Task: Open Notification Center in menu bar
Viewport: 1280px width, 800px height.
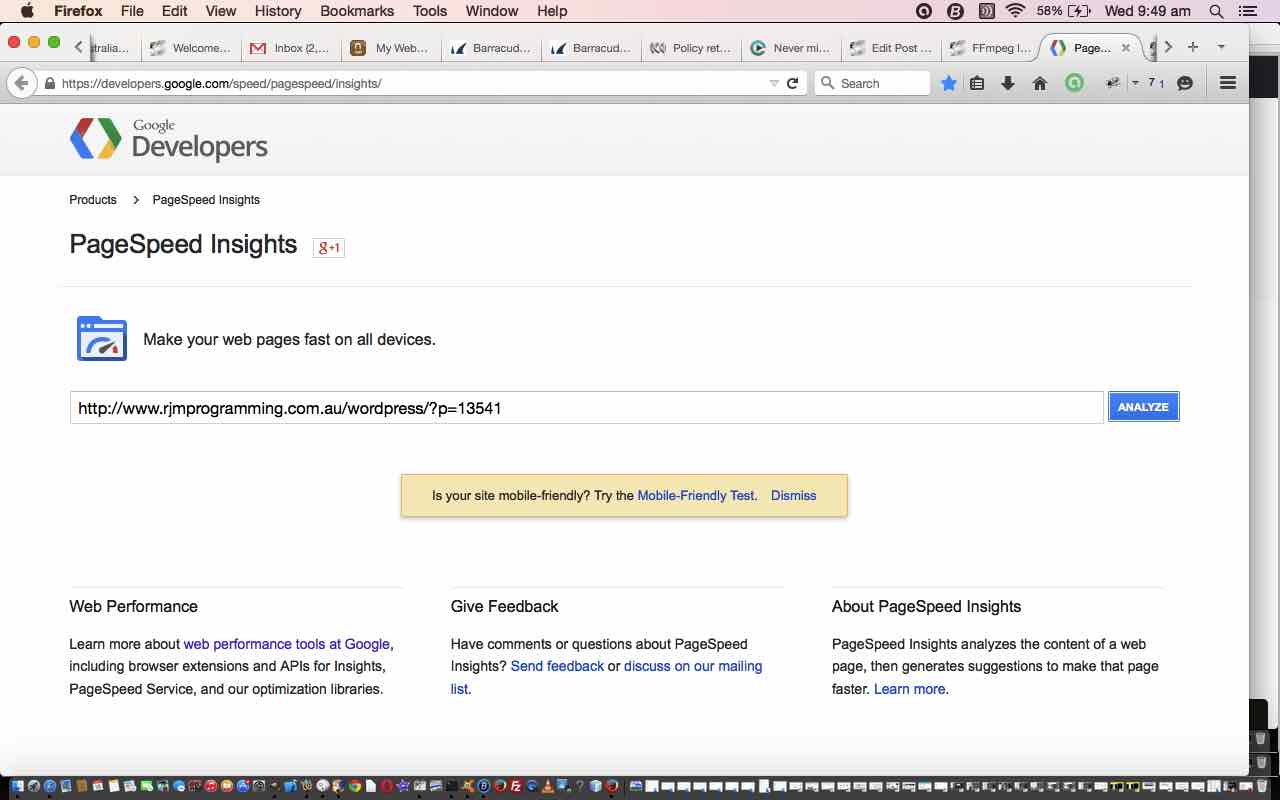Action: pos(1247,11)
